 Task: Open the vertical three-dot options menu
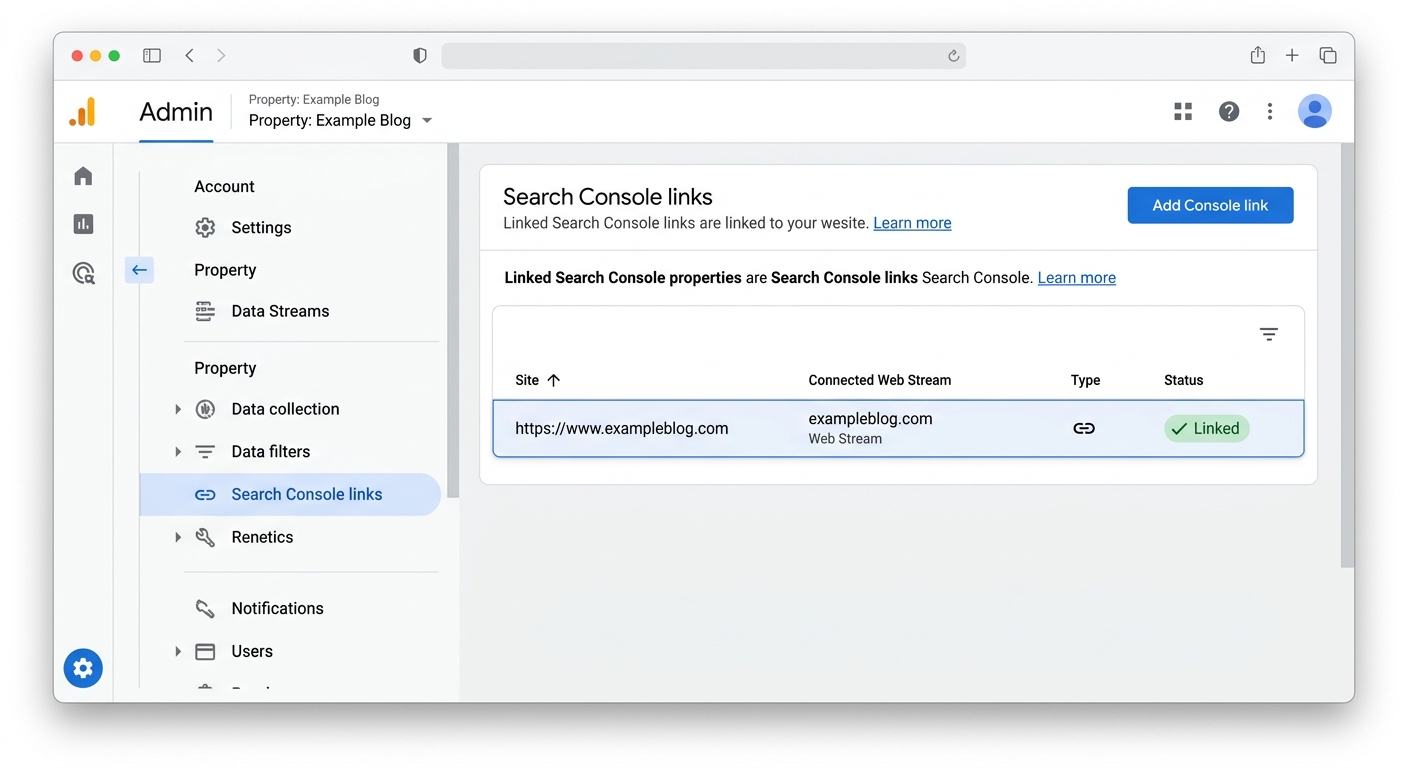click(1270, 112)
